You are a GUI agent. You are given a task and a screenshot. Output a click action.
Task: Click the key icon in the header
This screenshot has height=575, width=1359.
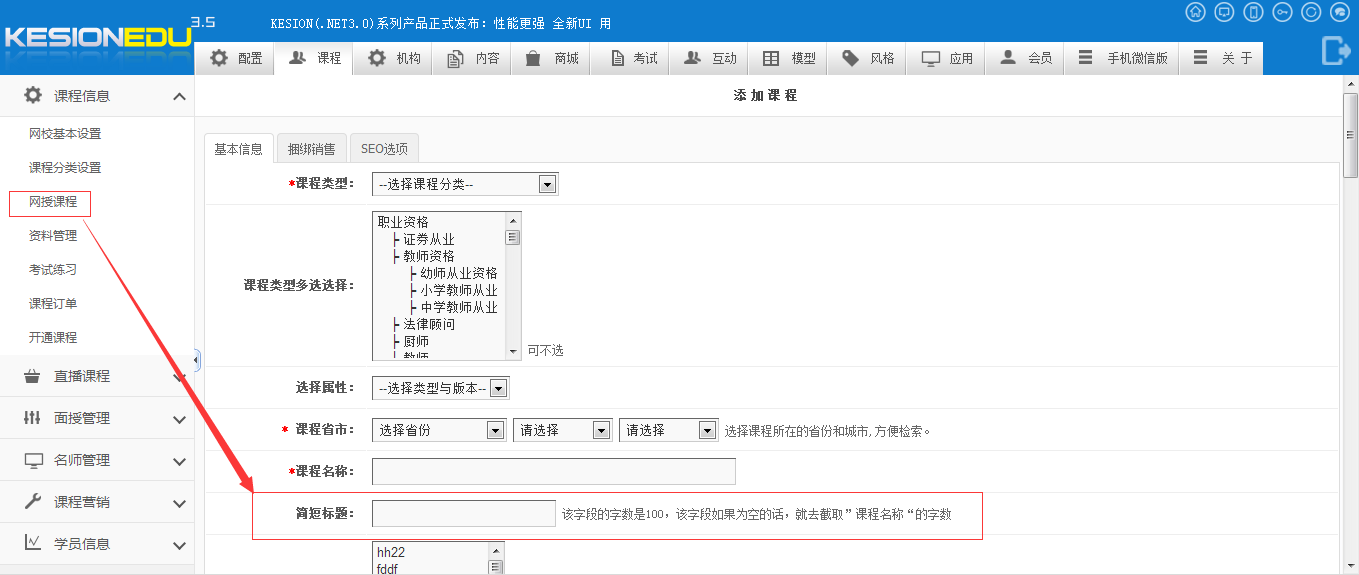(x=1282, y=12)
